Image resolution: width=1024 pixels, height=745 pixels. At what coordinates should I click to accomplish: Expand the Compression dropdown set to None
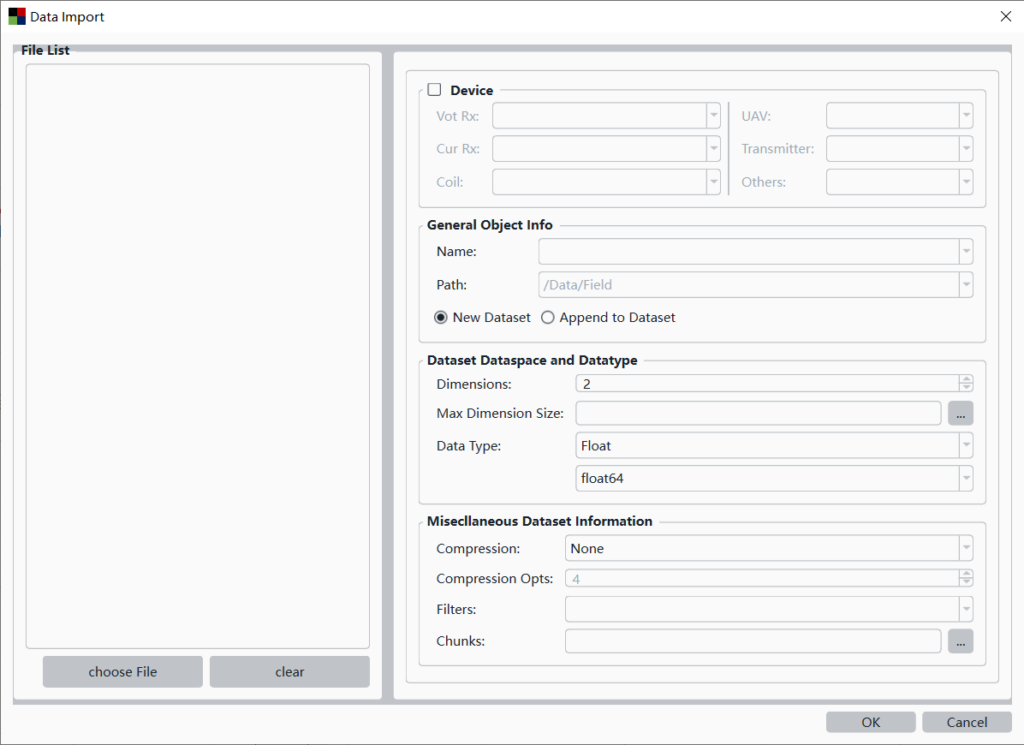pos(965,548)
